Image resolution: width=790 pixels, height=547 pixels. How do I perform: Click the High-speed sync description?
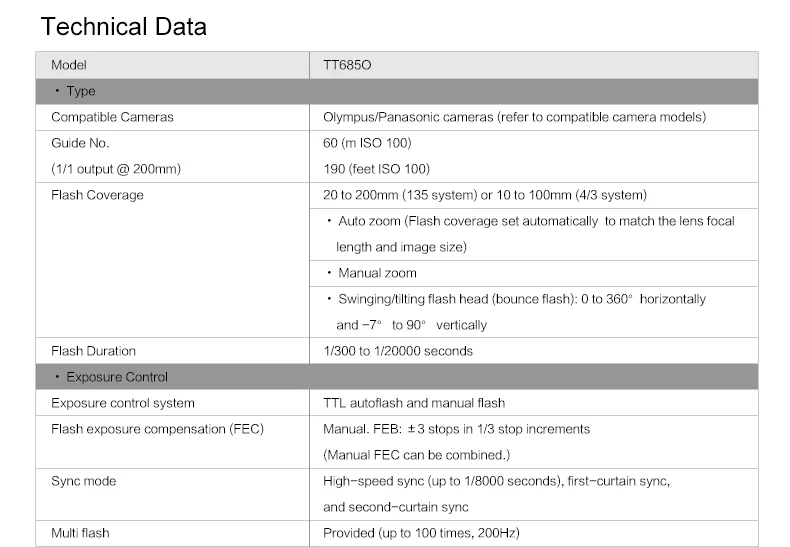(496, 494)
